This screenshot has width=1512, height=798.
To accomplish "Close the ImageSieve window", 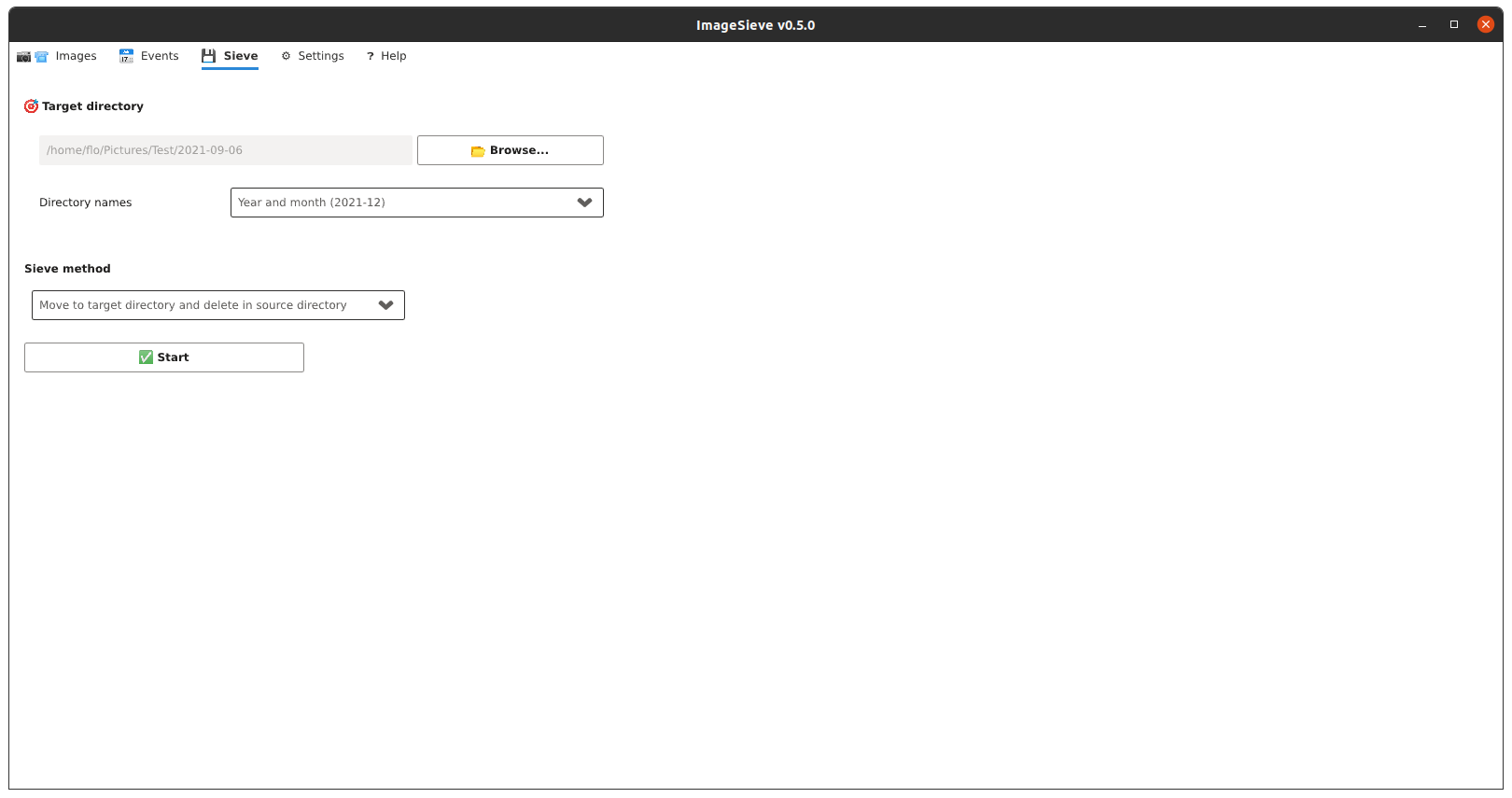I will pos(1486,24).
